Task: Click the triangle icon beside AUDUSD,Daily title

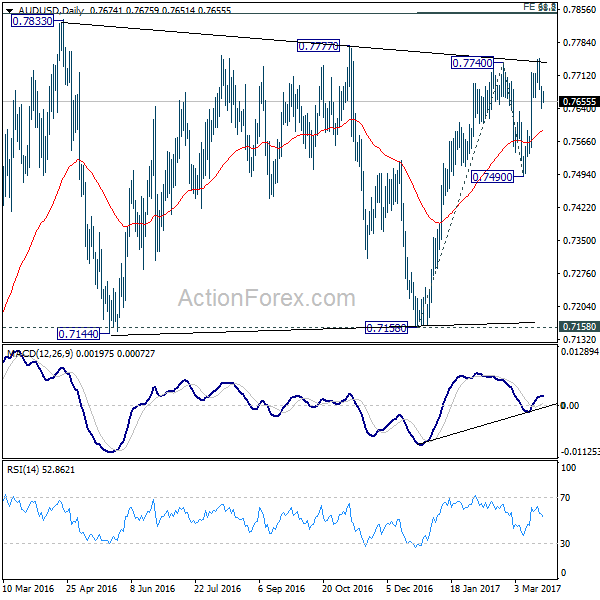Action: click(10, 11)
